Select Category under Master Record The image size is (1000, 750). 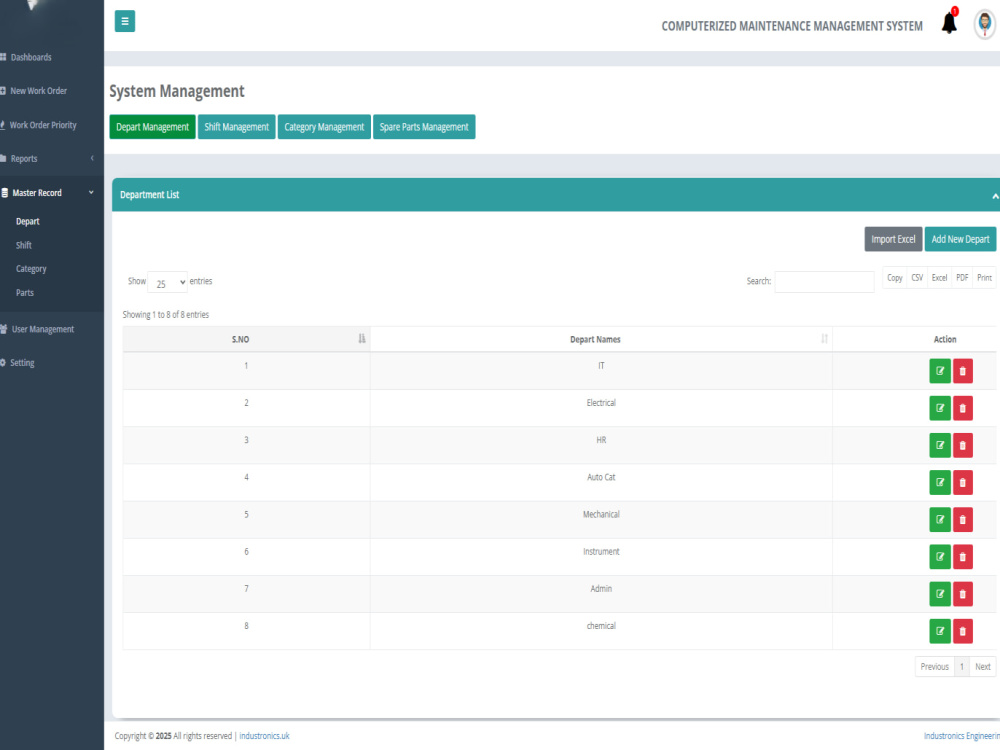pos(31,269)
